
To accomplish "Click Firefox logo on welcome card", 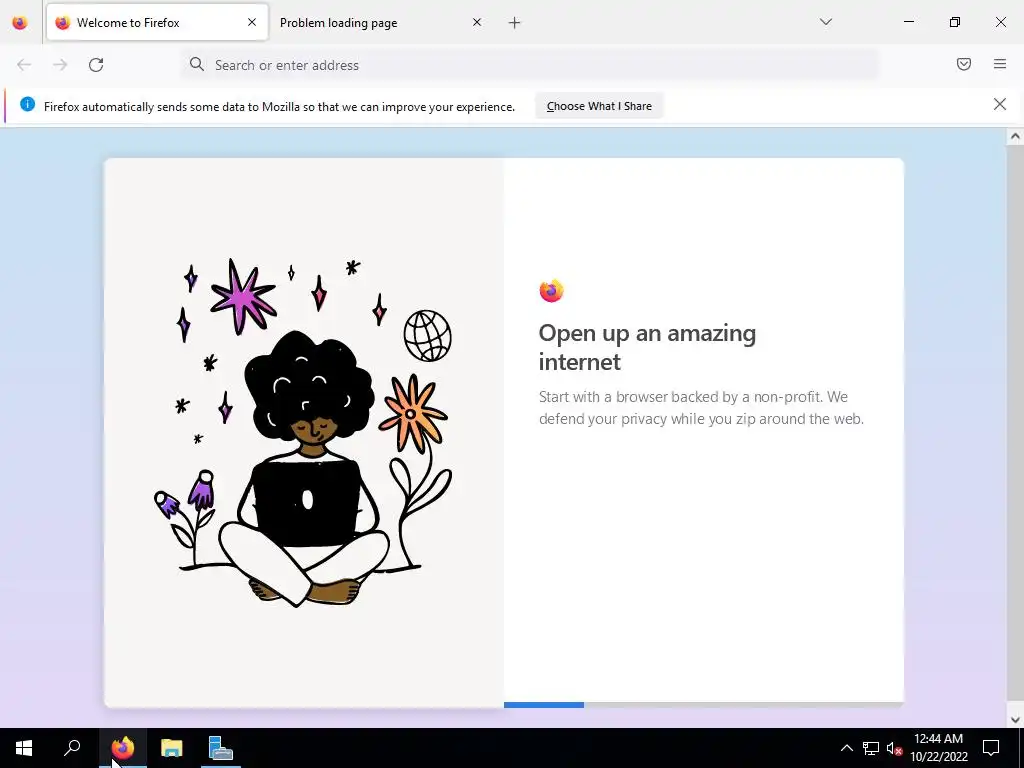I will (x=551, y=291).
